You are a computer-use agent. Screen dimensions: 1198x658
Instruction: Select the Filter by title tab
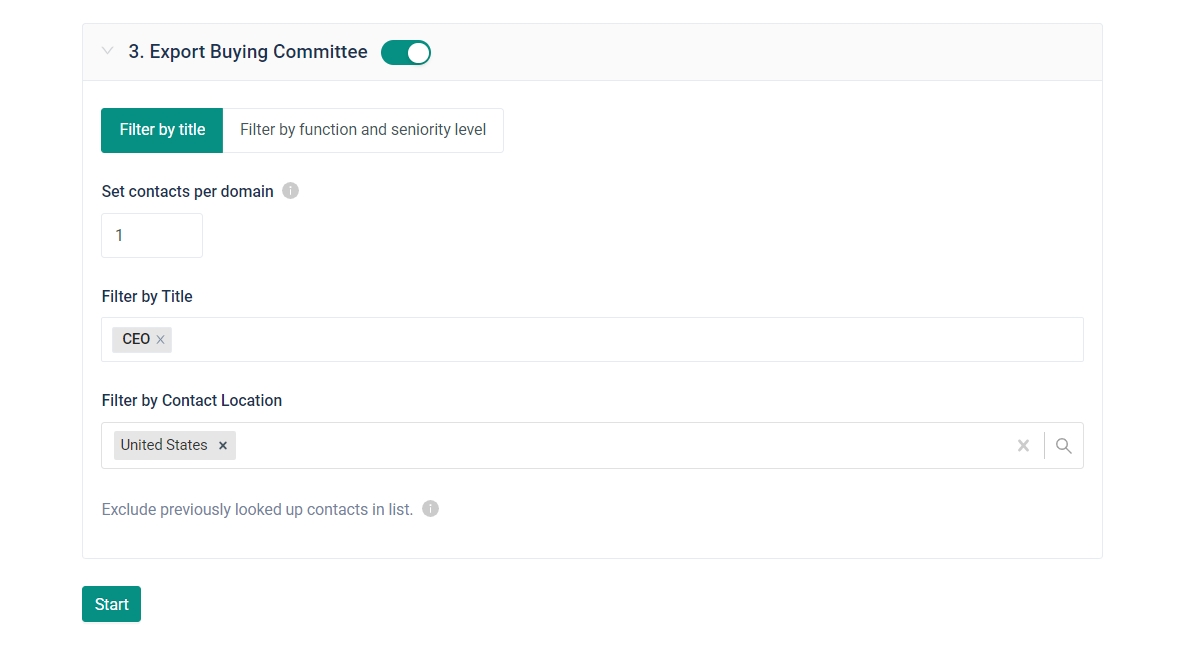tap(162, 130)
